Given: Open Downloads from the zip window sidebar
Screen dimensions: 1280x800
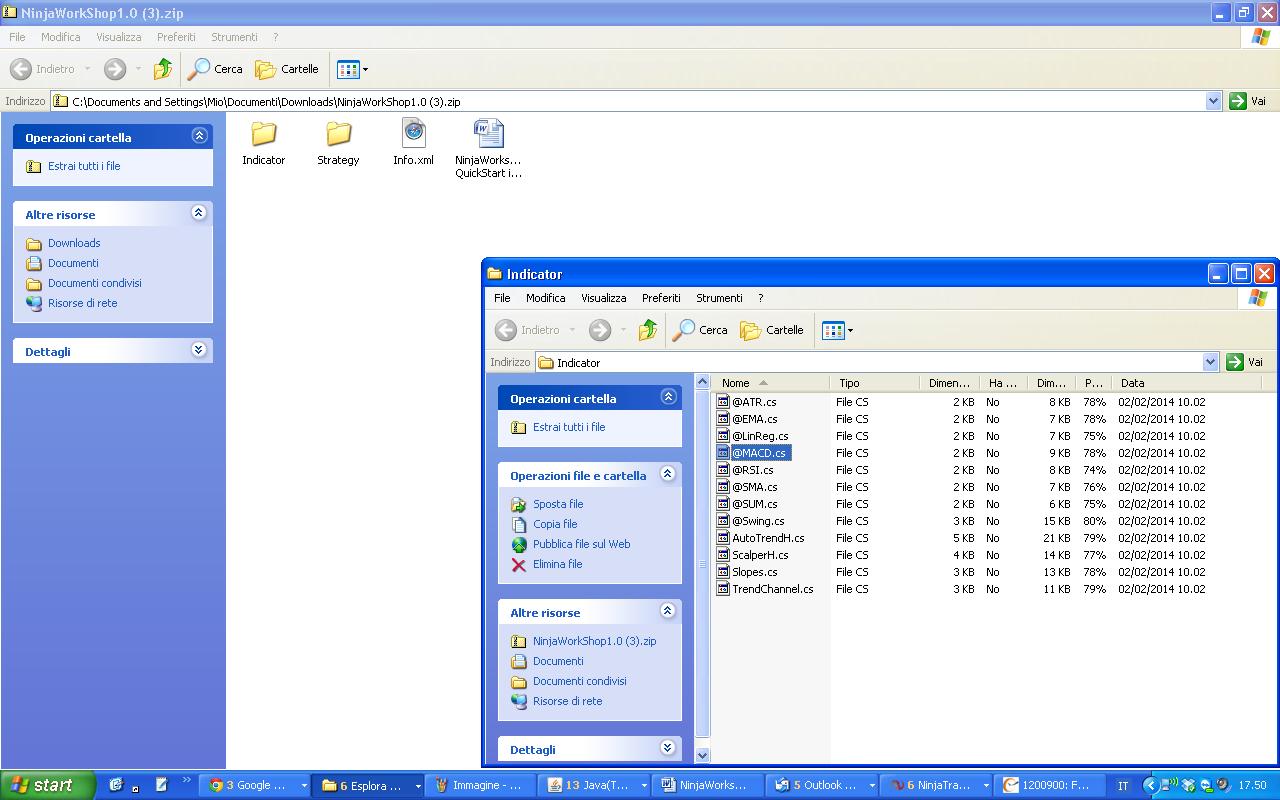Looking at the screenshot, I should 74,243.
